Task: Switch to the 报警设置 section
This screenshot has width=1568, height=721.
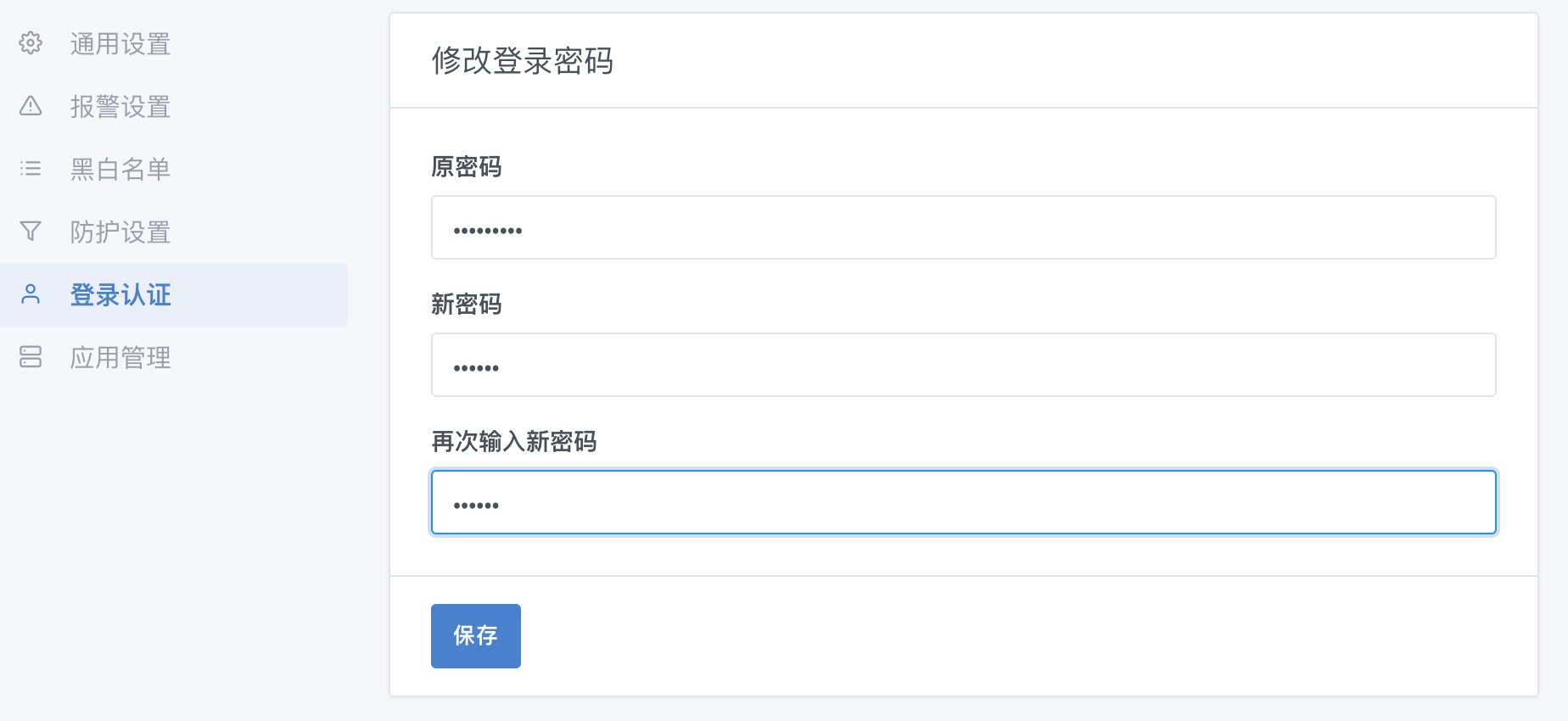Action: click(120, 107)
